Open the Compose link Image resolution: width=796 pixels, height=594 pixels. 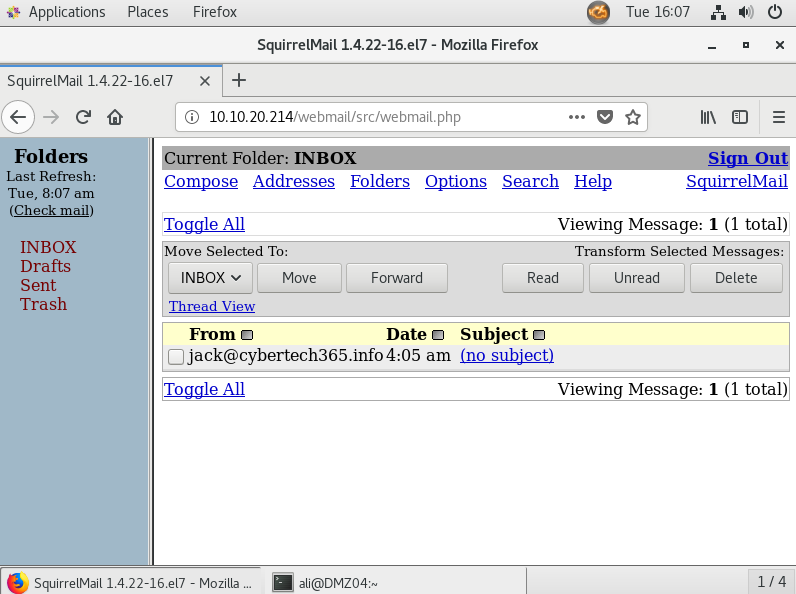[201, 181]
